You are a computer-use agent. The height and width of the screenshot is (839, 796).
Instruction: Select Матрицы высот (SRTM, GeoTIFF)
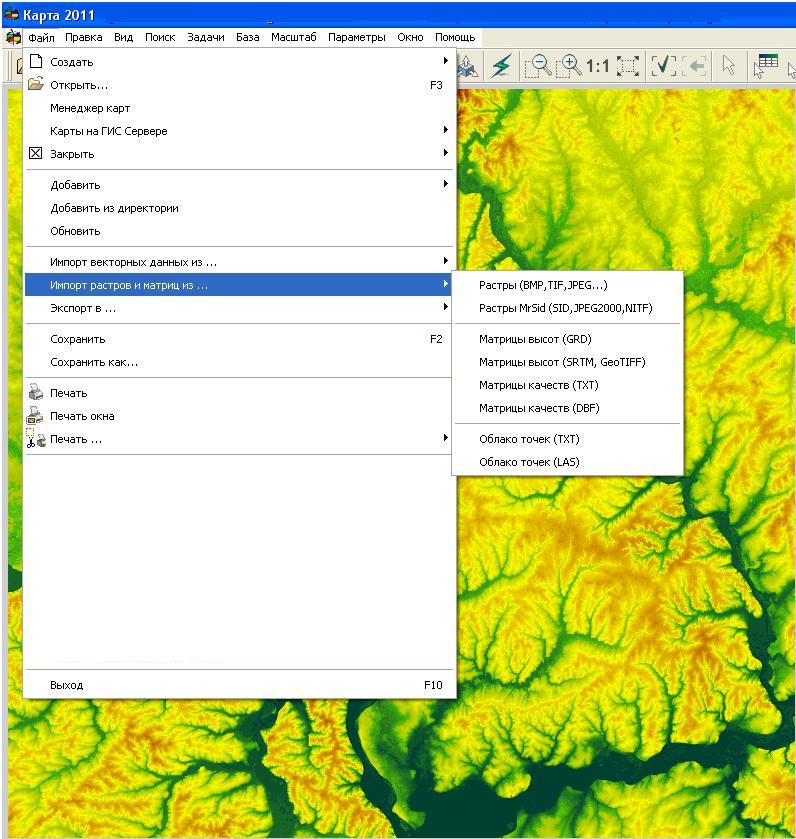[562, 362]
